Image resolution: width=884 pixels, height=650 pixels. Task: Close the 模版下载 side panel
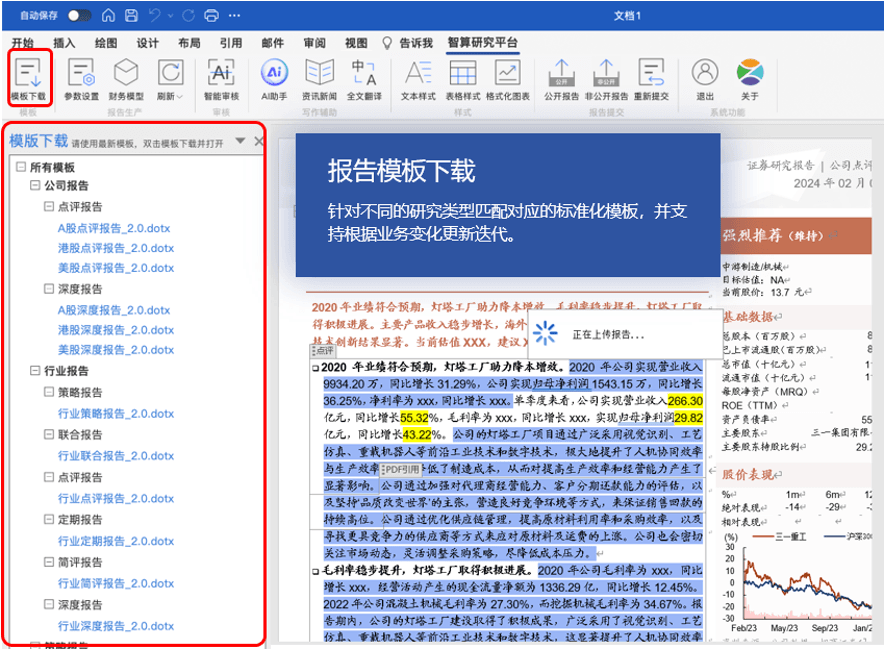[258, 141]
